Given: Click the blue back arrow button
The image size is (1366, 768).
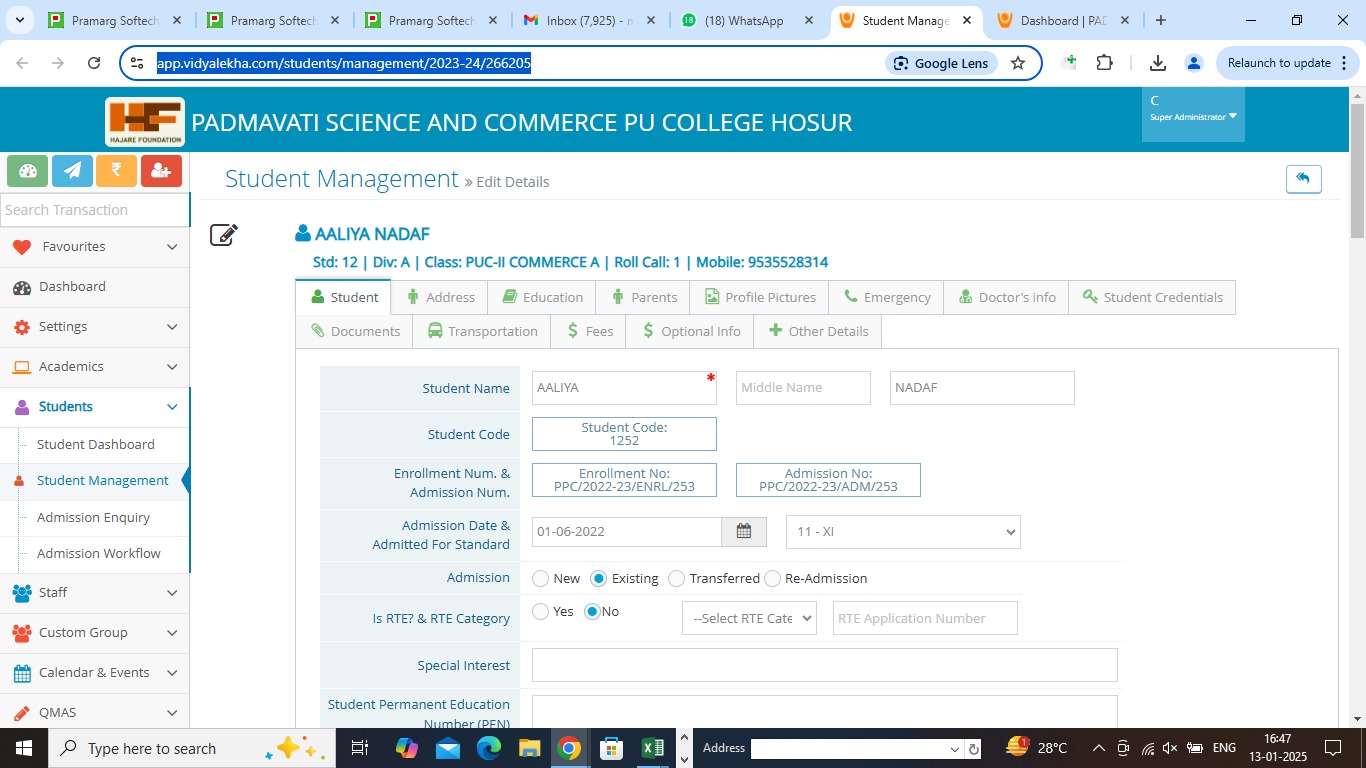Looking at the screenshot, I should point(1303,179).
